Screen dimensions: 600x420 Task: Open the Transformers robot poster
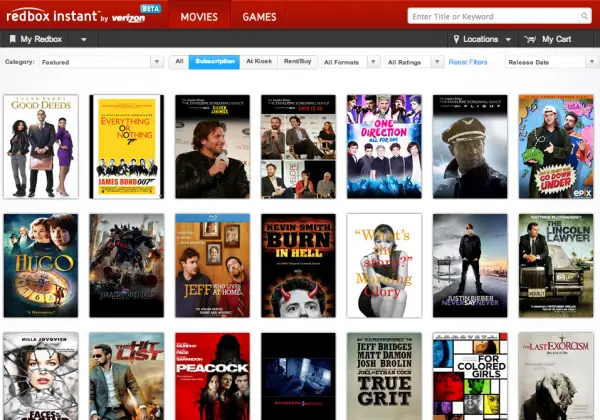(x=127, y=265)
